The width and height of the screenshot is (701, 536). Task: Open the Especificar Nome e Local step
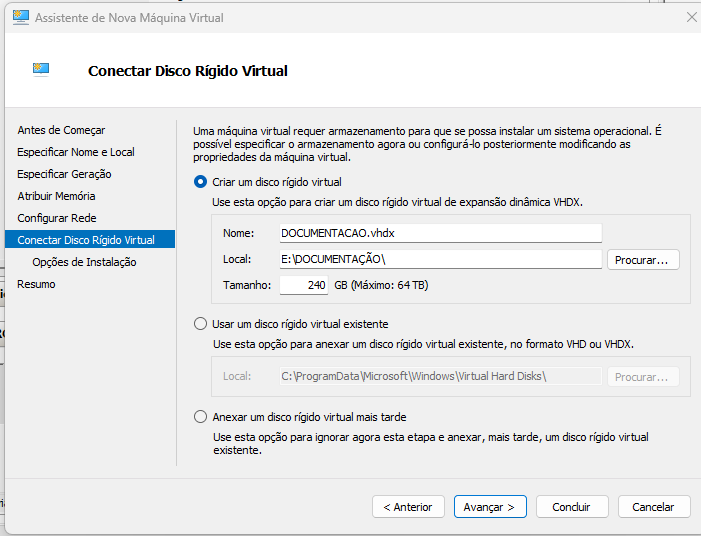coord(76,152)
